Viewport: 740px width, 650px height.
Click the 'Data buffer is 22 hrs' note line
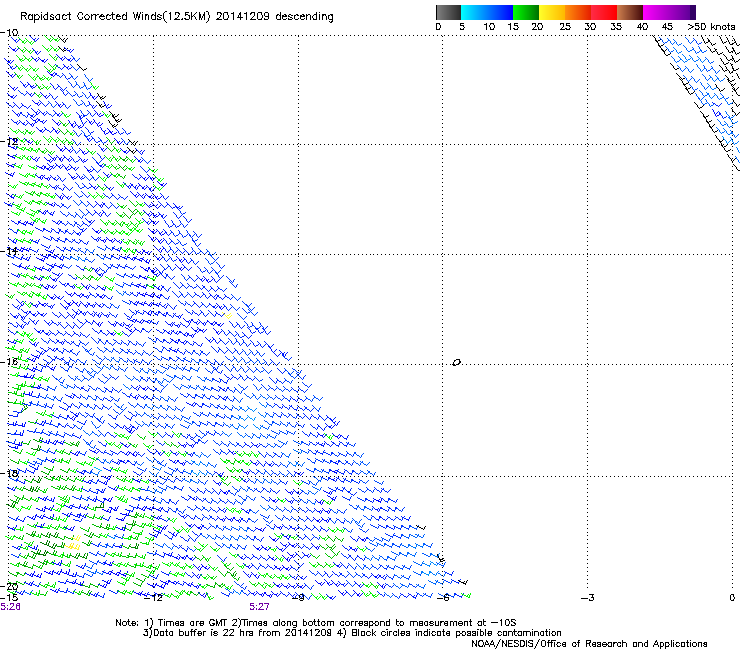point(352,633)
